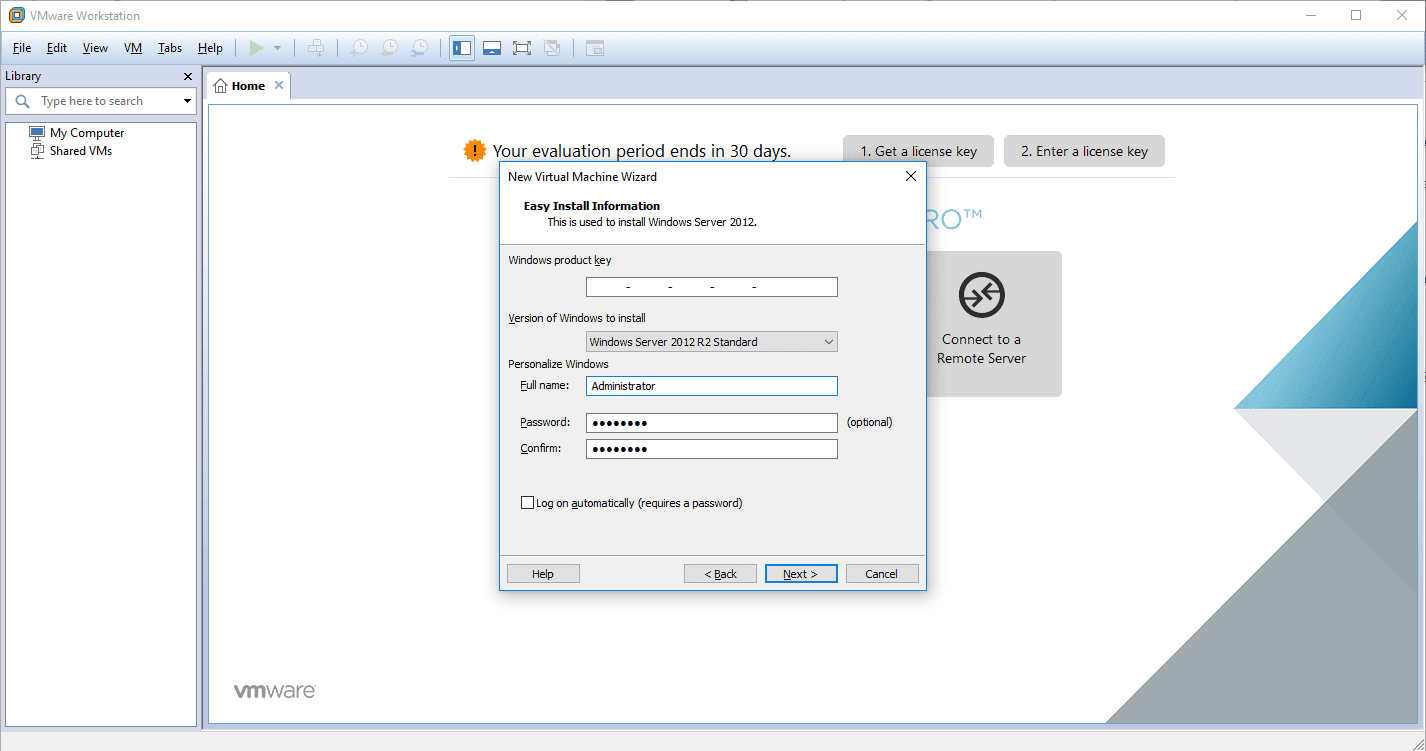Open the Tabs menu

(170, 48)
